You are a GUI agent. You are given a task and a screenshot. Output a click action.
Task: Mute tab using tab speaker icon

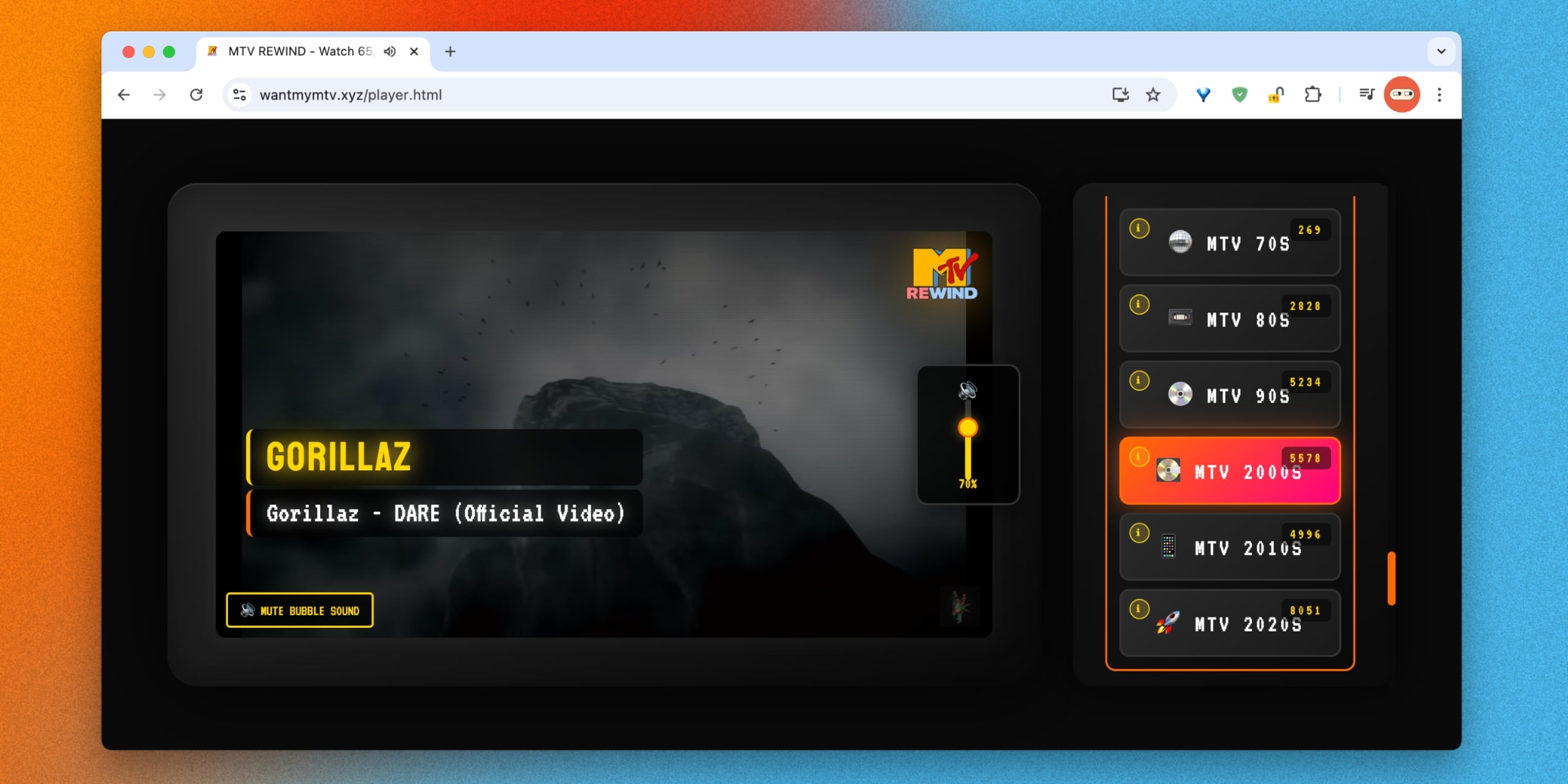click(x=390, y=51)
